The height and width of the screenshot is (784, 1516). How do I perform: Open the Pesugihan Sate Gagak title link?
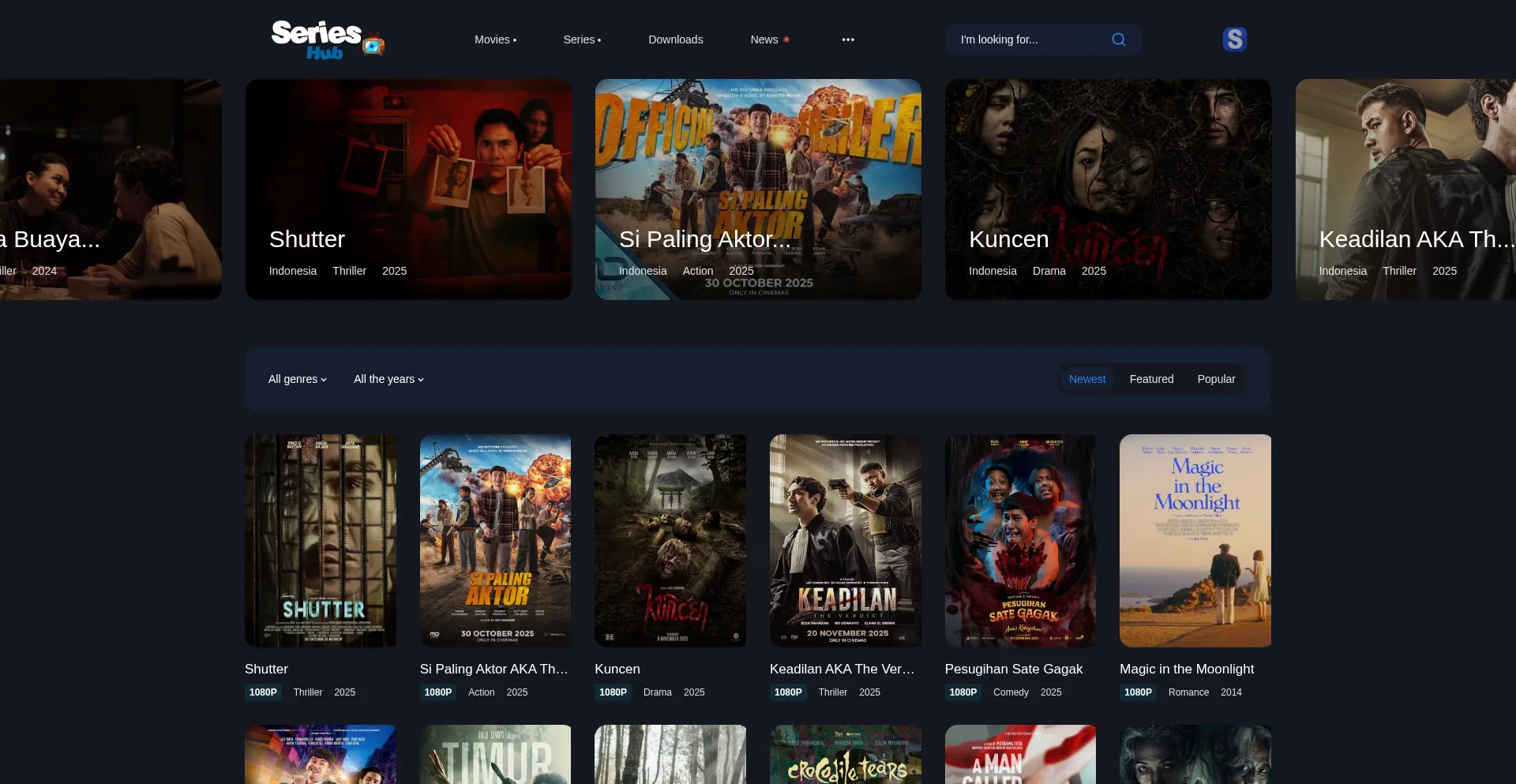(x=1014, y=669)
